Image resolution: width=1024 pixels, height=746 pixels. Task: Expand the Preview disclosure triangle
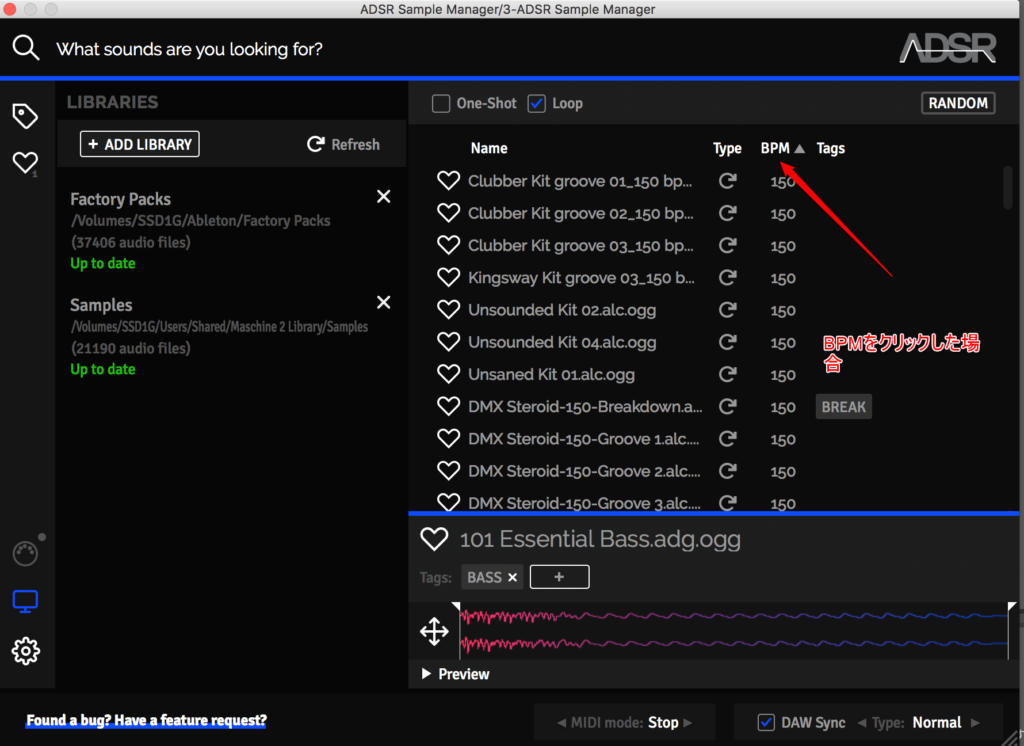[x=427, y=674]
